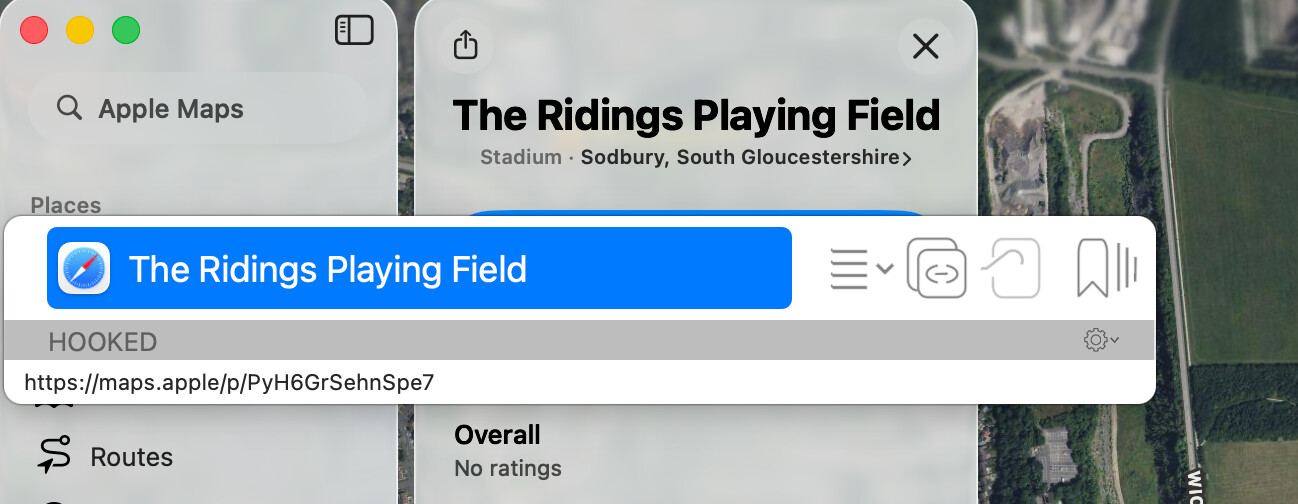Click the HOOKED section header
The image size is (1298, 504).
[x=103, y=342]
